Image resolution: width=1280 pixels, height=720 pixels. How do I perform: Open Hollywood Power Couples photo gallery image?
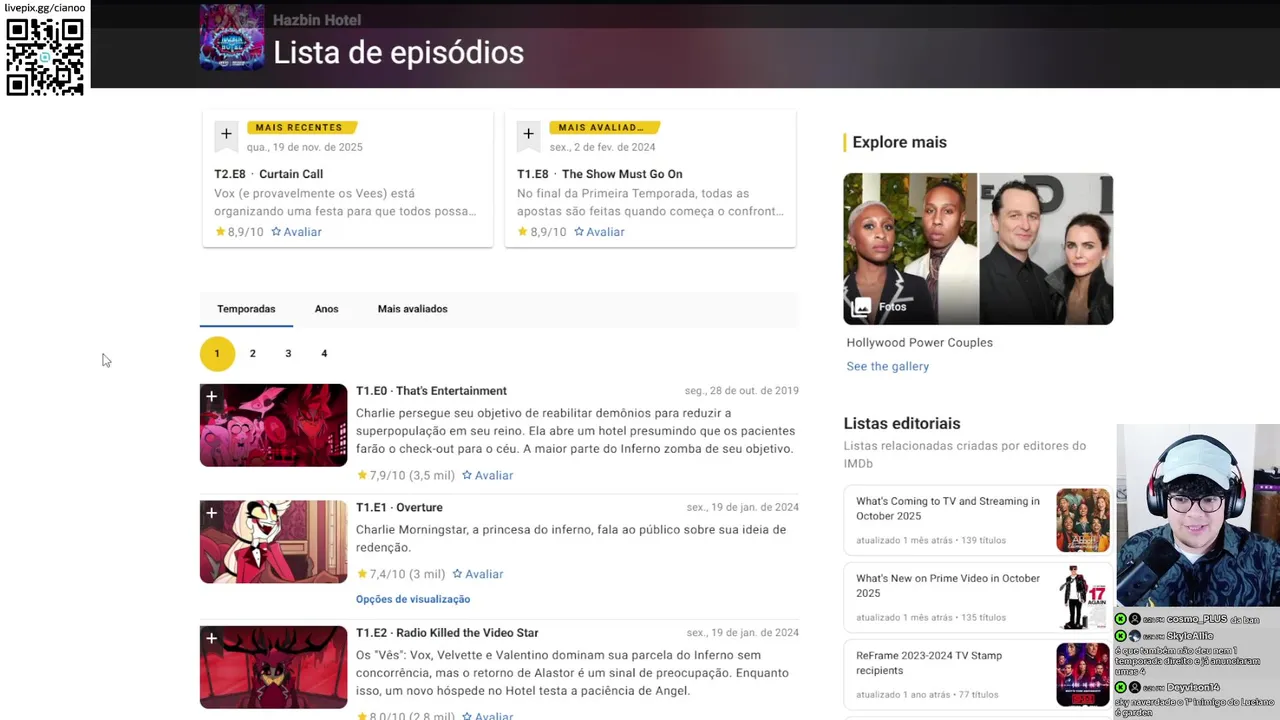978,249
